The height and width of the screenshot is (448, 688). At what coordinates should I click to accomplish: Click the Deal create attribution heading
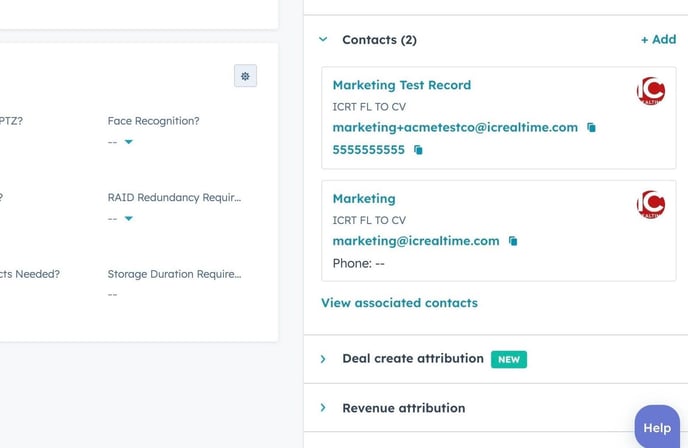tap(413, 358)
